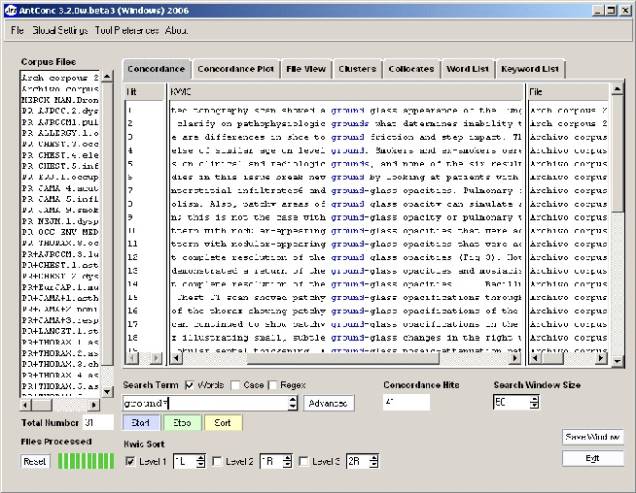Image resolution: width=636 pixels, height=493 pixels.
Task: Reset the processed files
Action: pyautogui.click(x=34, y=461)
